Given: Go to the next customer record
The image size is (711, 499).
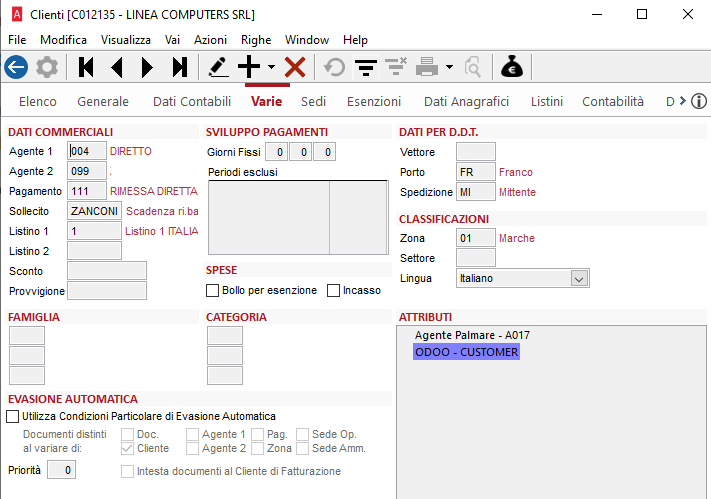Looking at the screenshot, I should point(148,67).
